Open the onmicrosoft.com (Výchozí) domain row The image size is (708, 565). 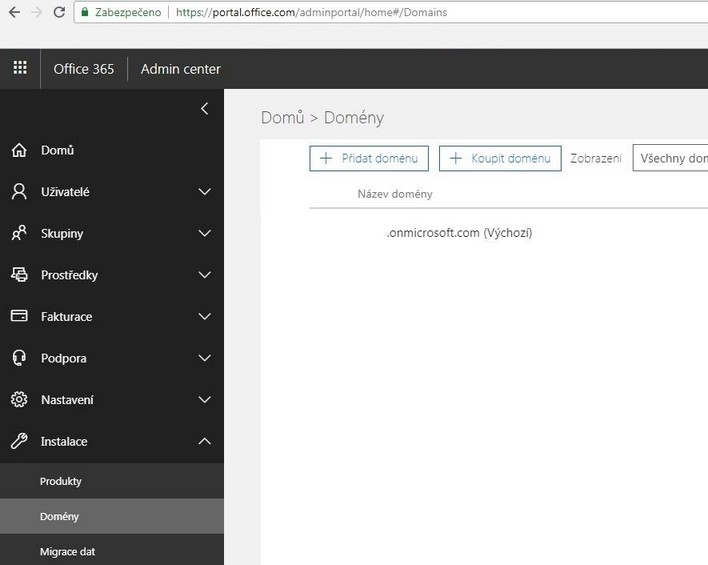pyautogui.click(x=459, y=233)
